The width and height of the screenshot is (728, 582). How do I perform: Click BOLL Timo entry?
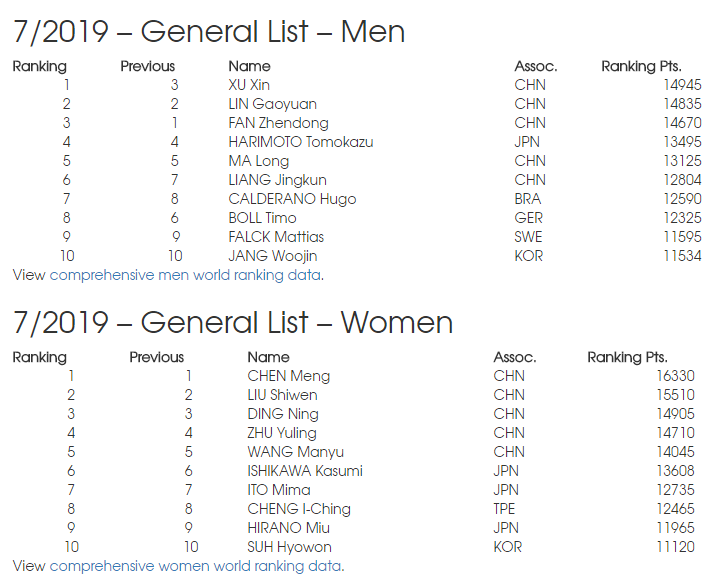point(262,218)
